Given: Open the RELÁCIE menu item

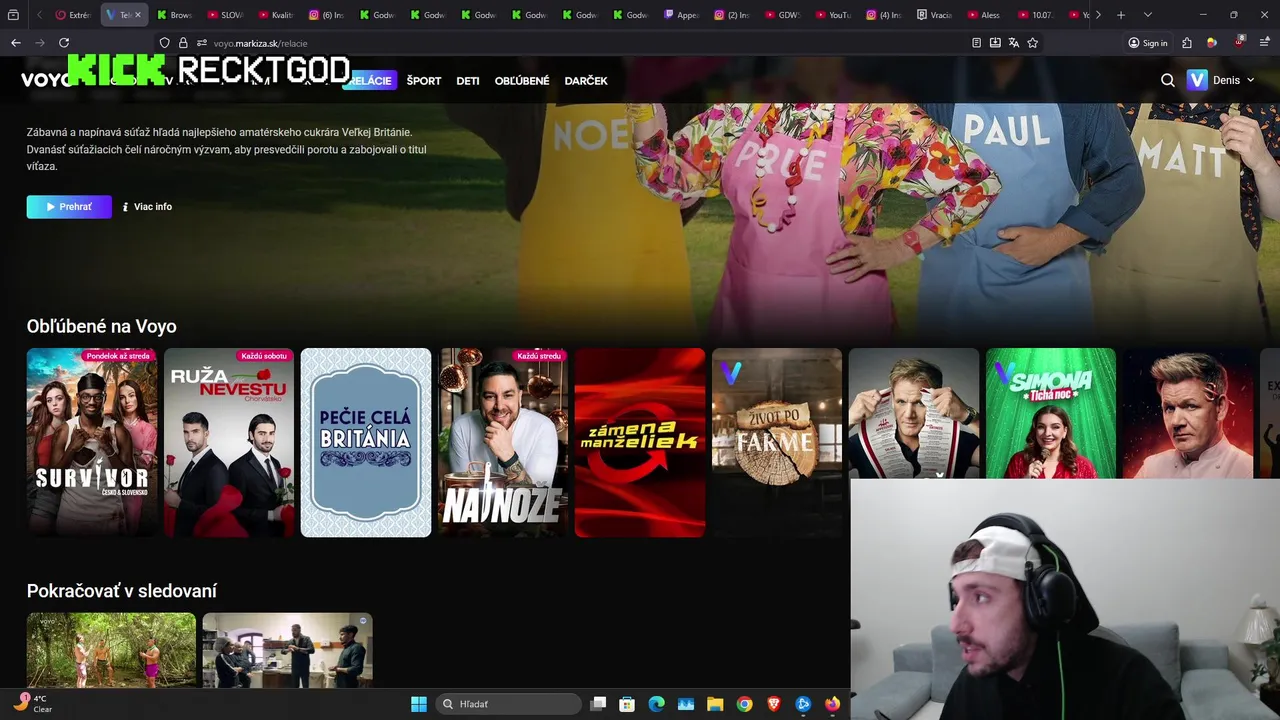Looking at the screenshot, I should click(x=370, y=81).
